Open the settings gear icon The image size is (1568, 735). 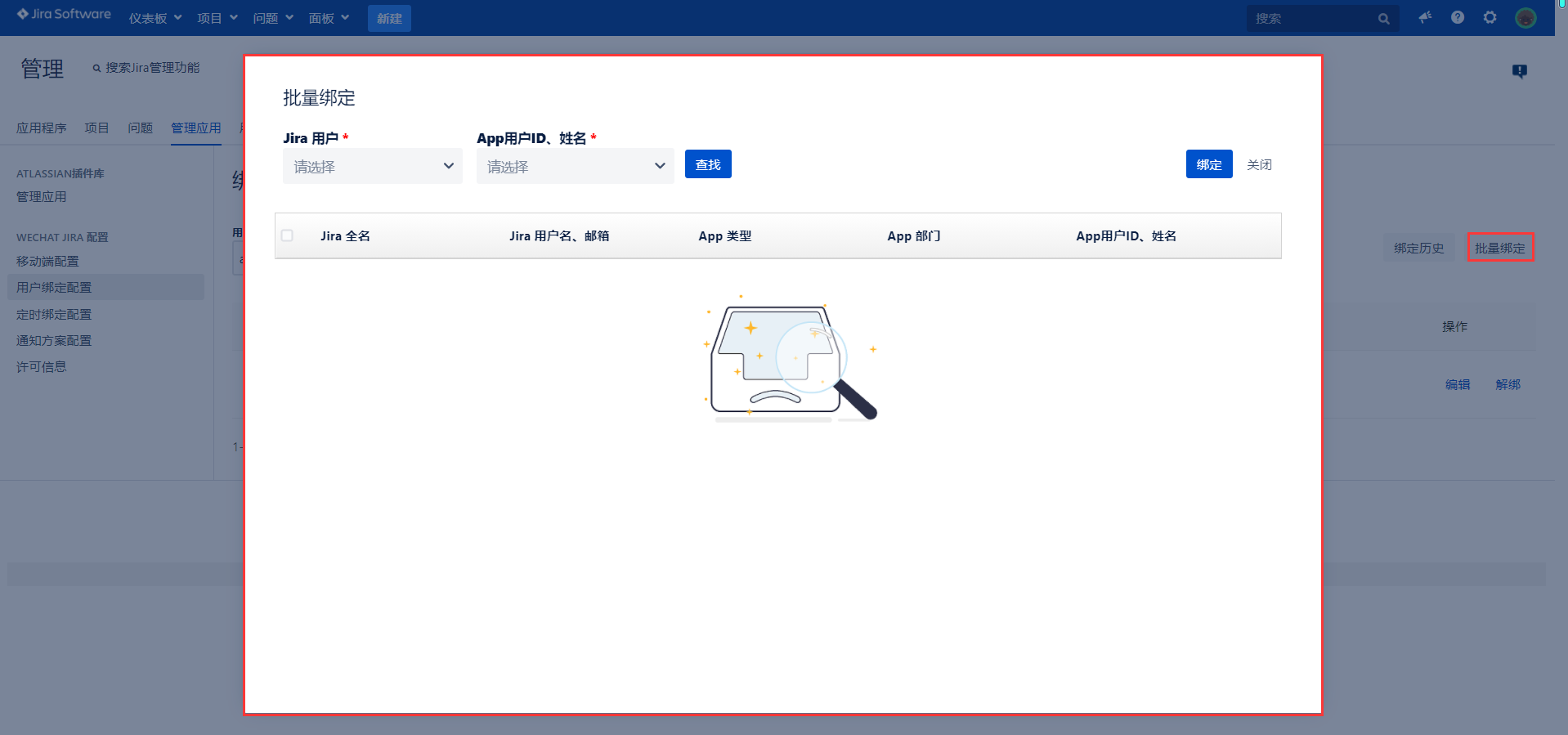pyautogui.click(x=1490, y=18)
